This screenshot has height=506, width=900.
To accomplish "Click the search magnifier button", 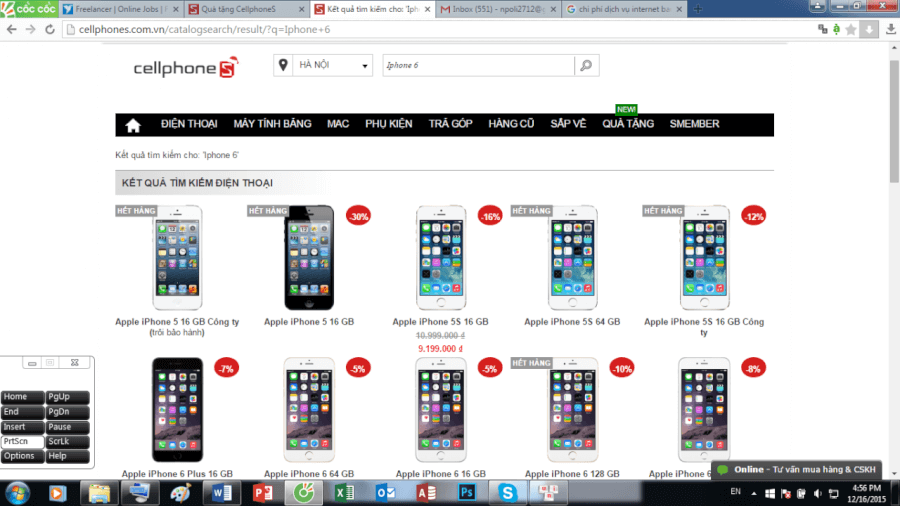I will click(587, 65).
